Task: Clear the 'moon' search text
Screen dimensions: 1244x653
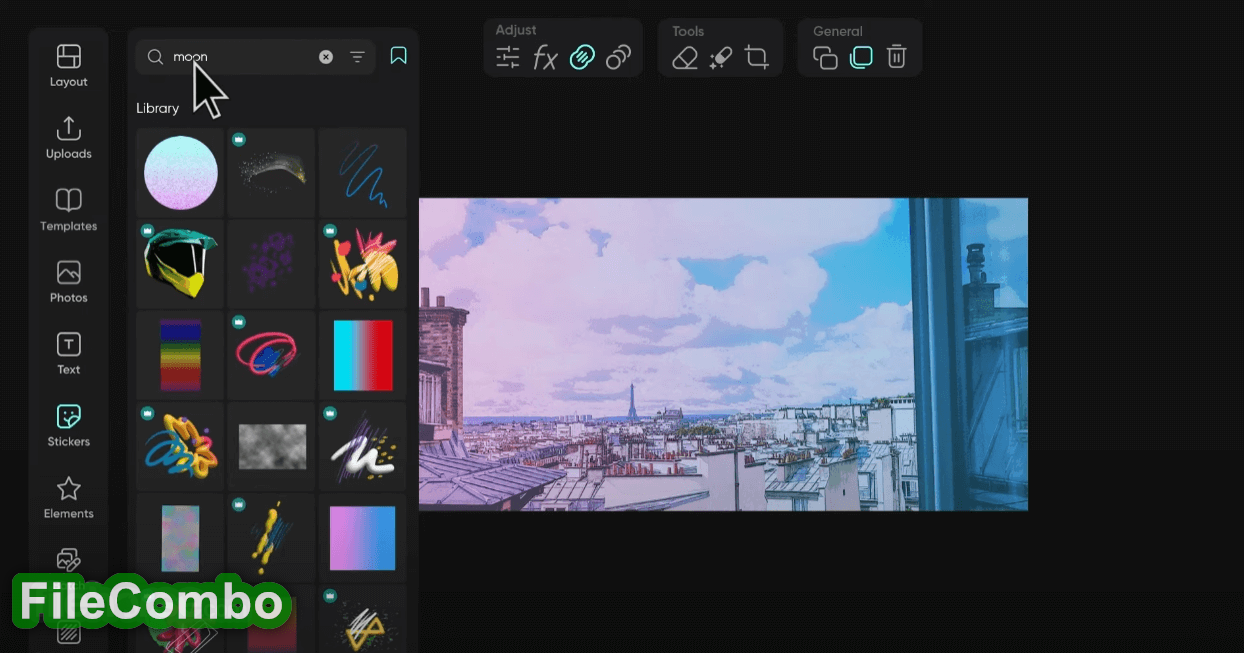Action: pyautogui.click(x=326, y=57)
